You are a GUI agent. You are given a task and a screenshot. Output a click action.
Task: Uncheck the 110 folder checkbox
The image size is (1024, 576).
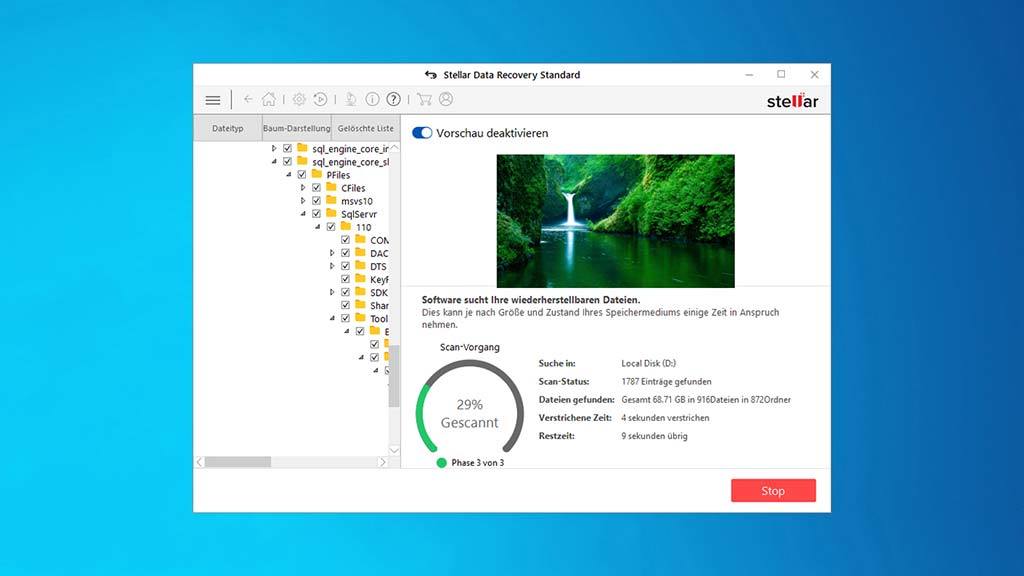click(x=330, y=227)
